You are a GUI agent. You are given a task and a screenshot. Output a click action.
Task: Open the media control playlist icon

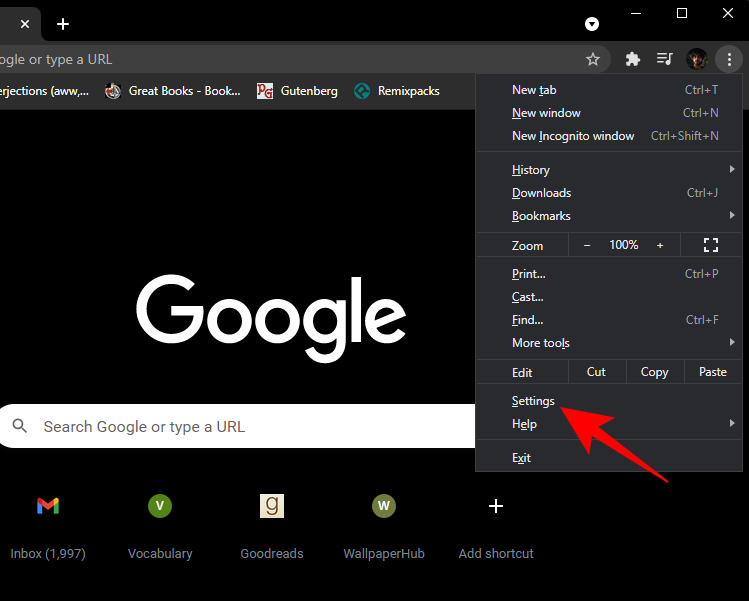(664, 59)
